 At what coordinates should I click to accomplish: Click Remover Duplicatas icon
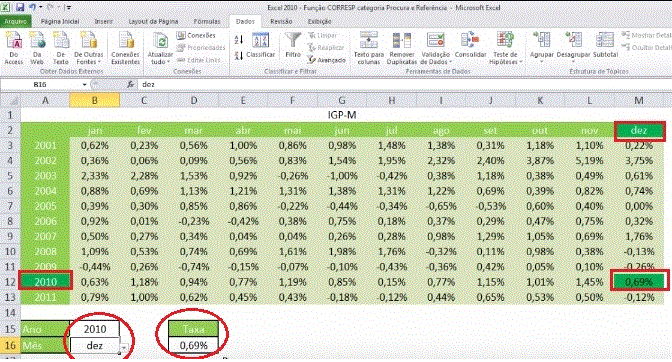coord(402,48)
